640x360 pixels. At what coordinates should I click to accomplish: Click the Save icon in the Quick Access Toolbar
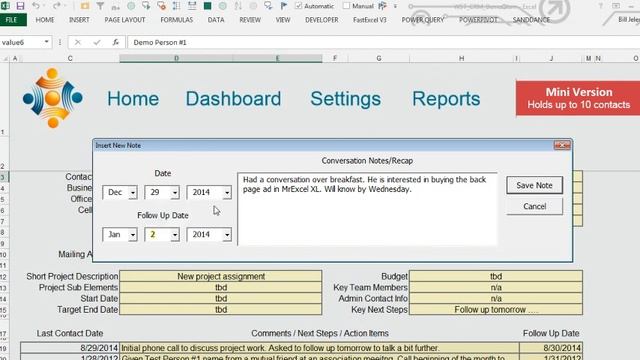pyautogui.click(x=20, y=6)
